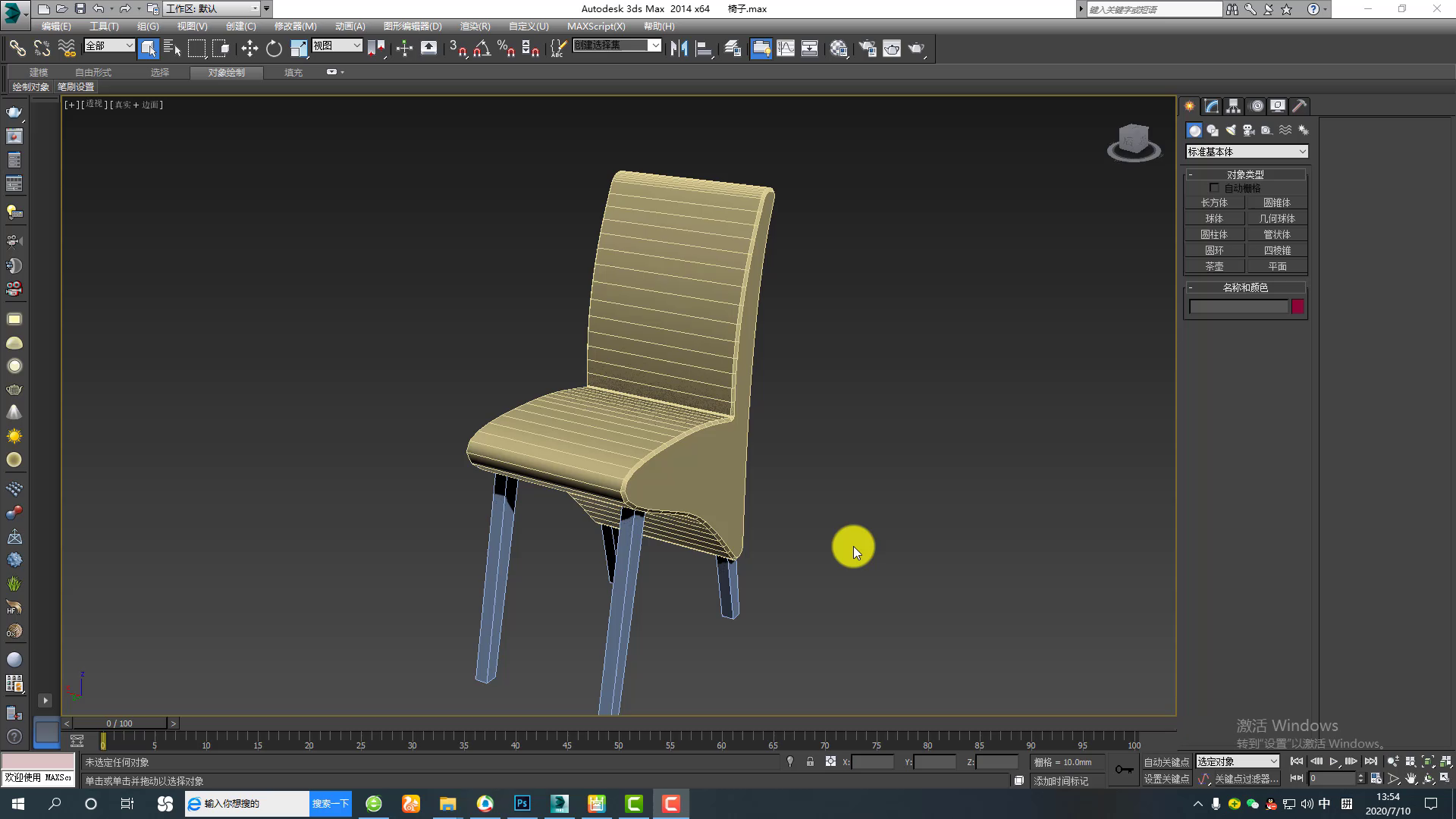Image resolution: width=1456 pixels, height=819 pixels.
Task: Select the Move transform tool
Action: pos(249,49)
